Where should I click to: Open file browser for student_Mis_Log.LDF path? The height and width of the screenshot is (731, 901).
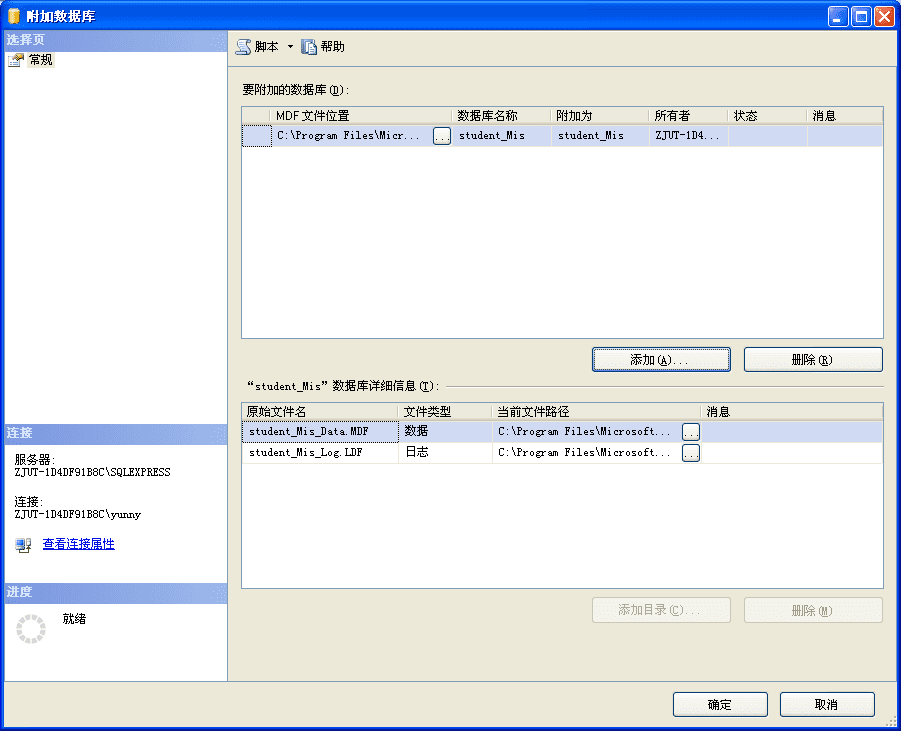691,452
